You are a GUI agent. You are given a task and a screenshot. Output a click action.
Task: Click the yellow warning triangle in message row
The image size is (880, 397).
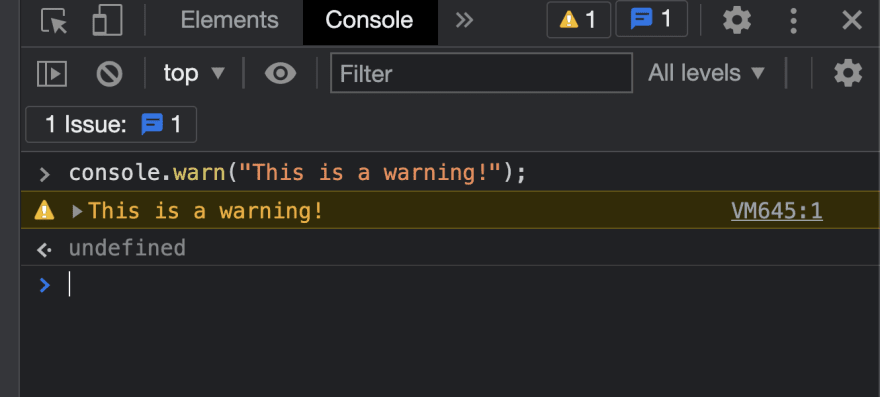coord(44,211)
